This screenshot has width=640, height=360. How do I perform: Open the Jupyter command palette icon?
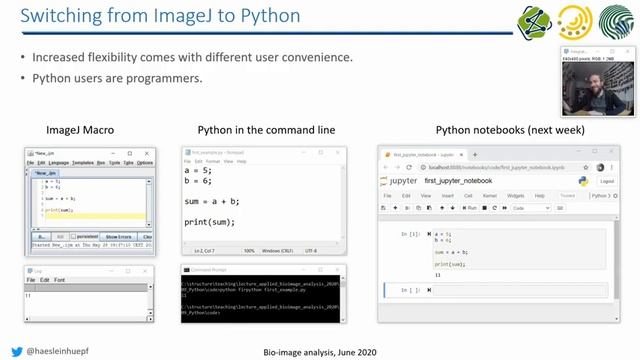[560, 208]
